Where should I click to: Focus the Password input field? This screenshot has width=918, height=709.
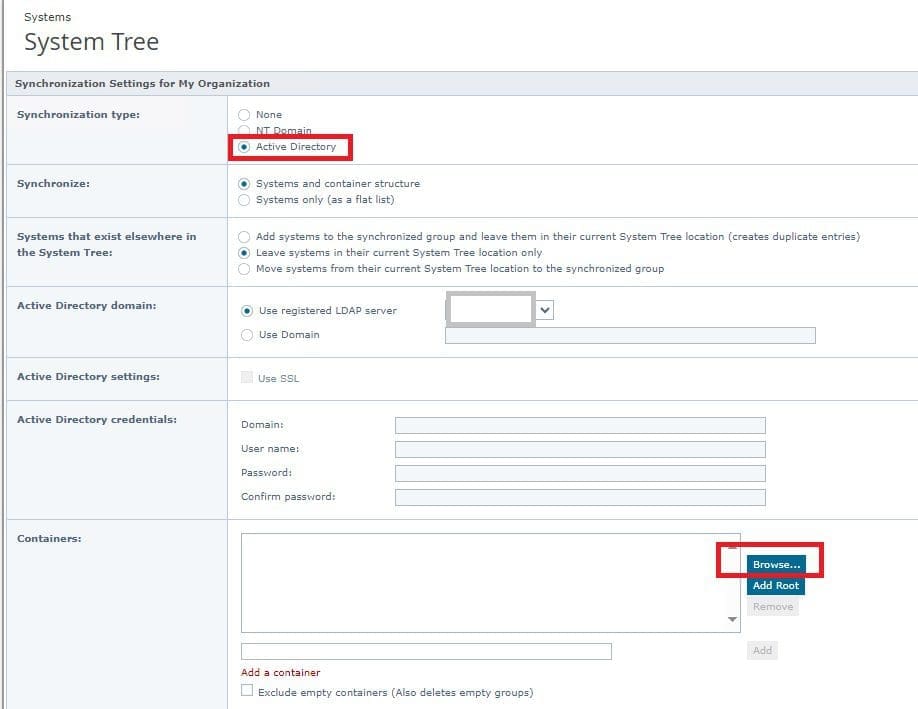[x=580, y=474]
